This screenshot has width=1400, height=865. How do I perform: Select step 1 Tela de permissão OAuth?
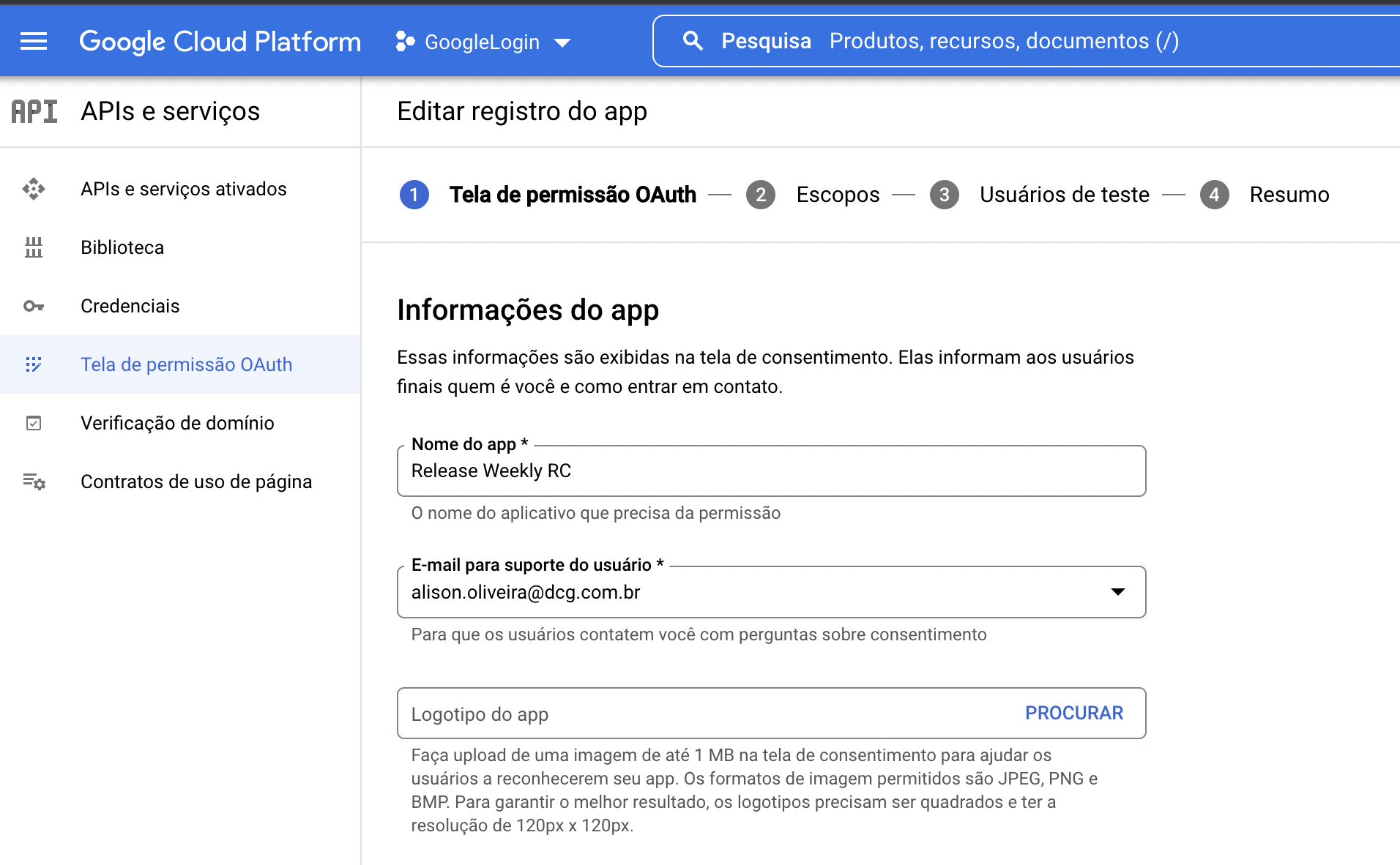pos(548,195)
